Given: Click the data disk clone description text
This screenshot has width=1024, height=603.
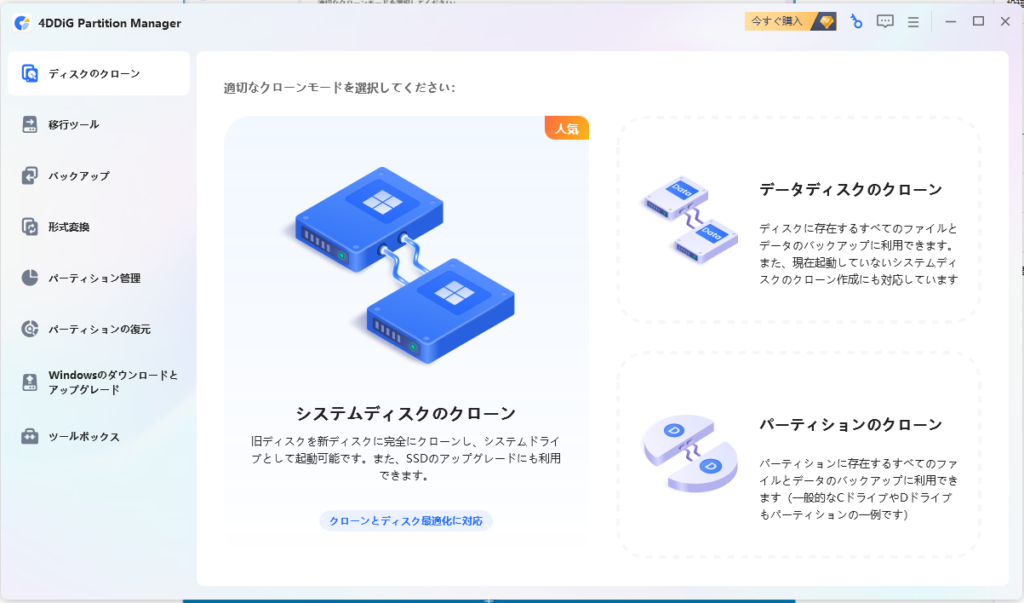Looking at the screenshot, I should [859, 254].
